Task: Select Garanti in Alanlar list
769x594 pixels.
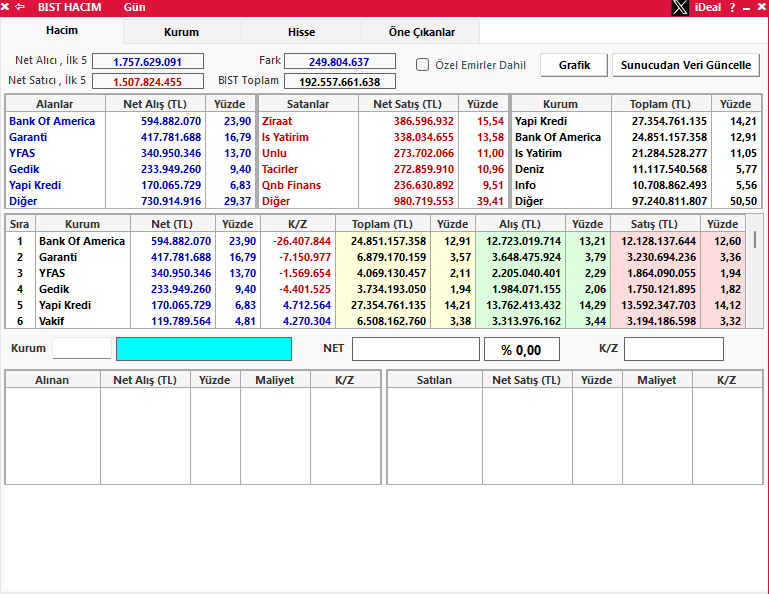Action: click(28, 137)
